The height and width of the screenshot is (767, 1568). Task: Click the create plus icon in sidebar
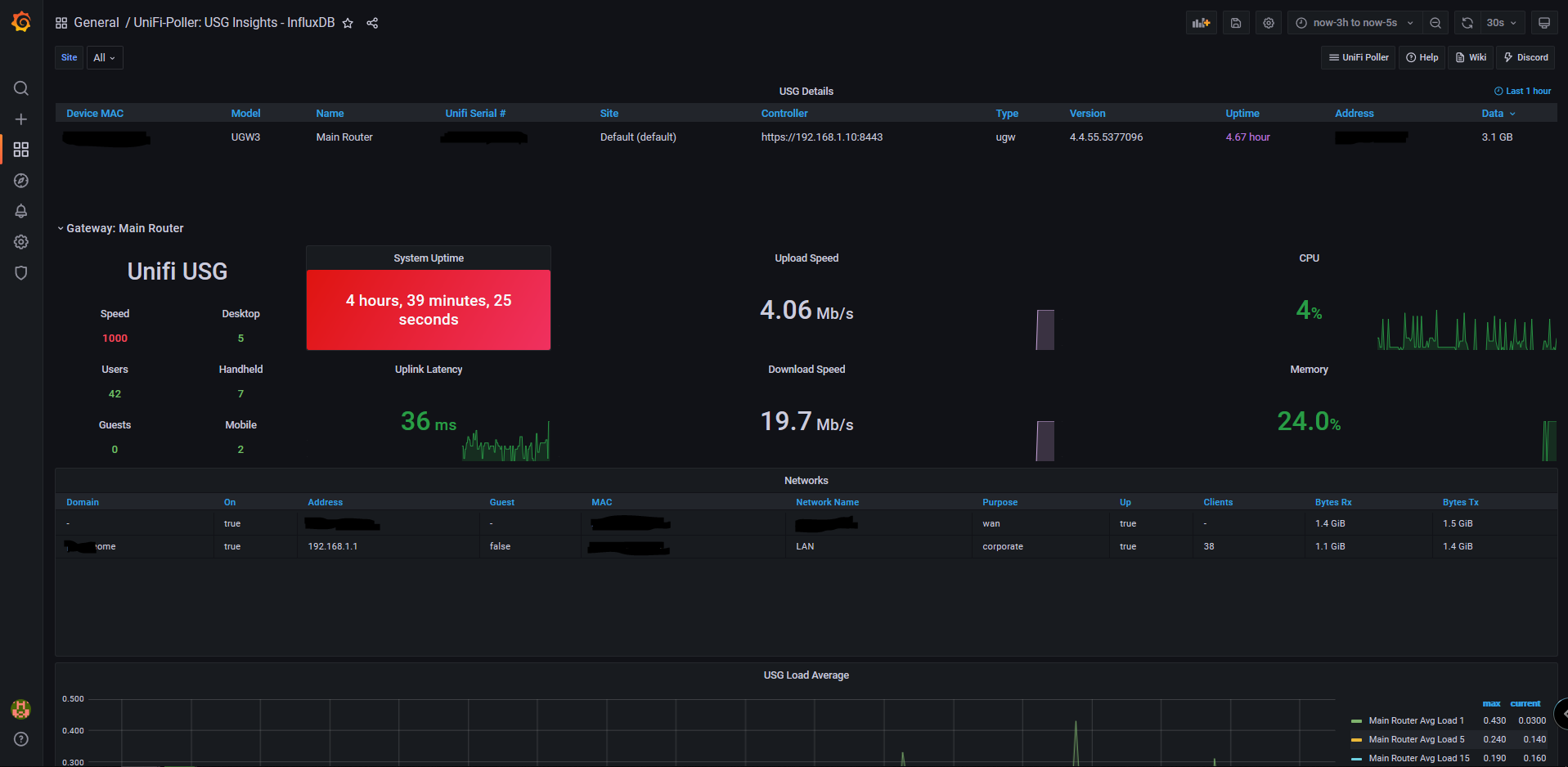pyautogui.click(x=21, y=119)
